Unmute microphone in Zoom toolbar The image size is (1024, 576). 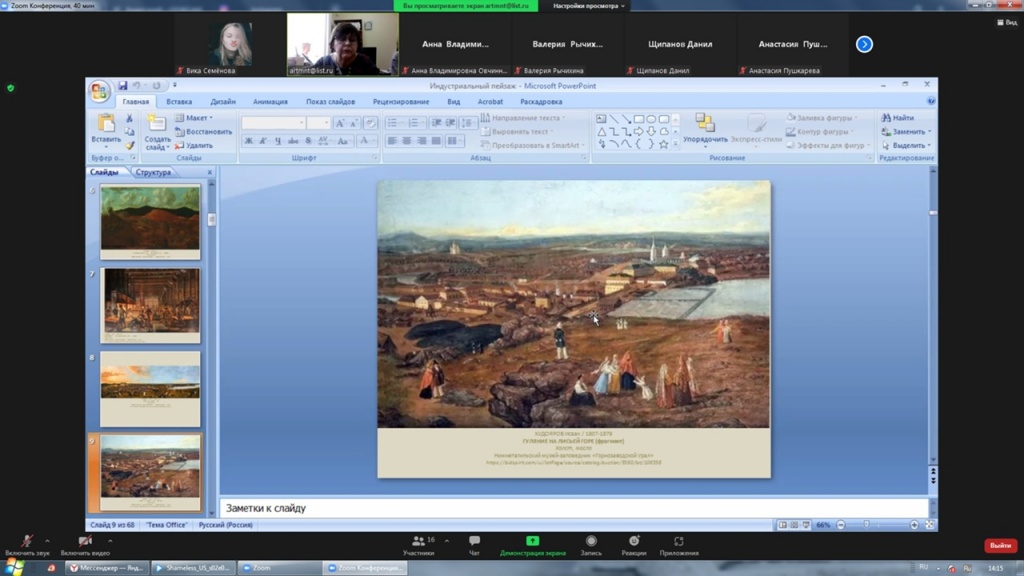tap(26, 541)
